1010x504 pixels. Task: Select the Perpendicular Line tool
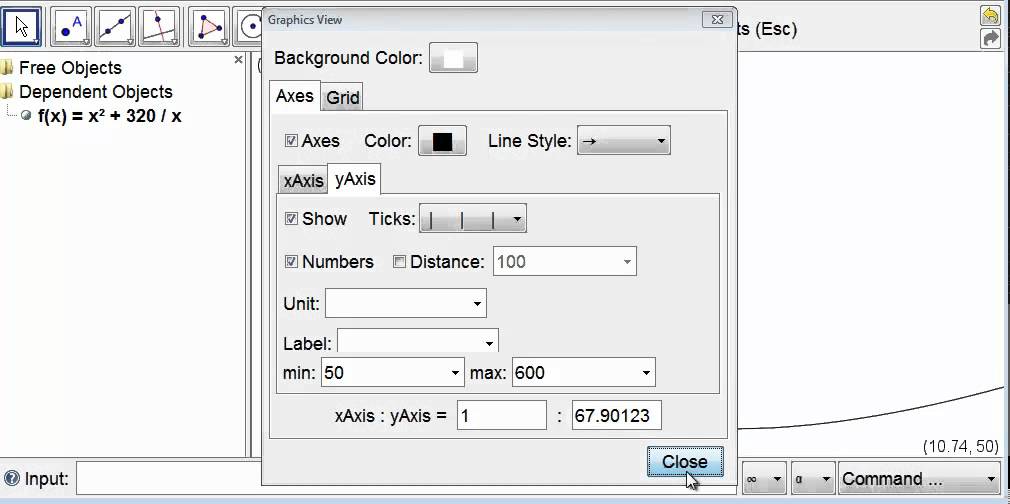pyautogui.click(x=159, y=27)
